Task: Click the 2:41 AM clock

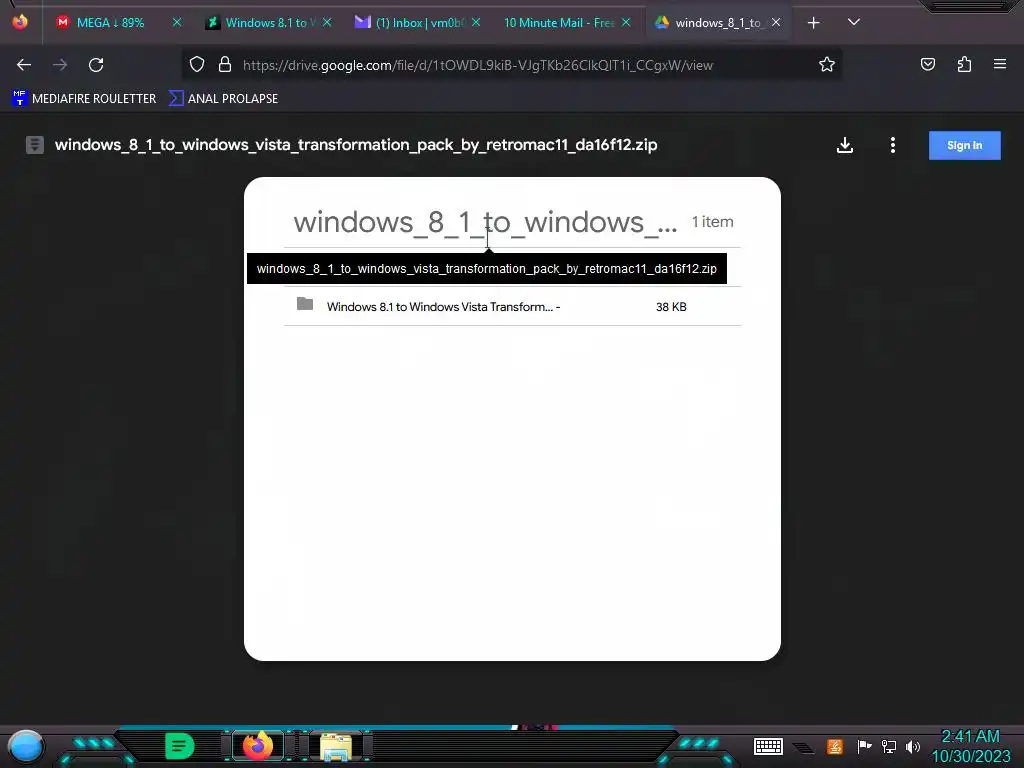Action: [x=970, y=737]
